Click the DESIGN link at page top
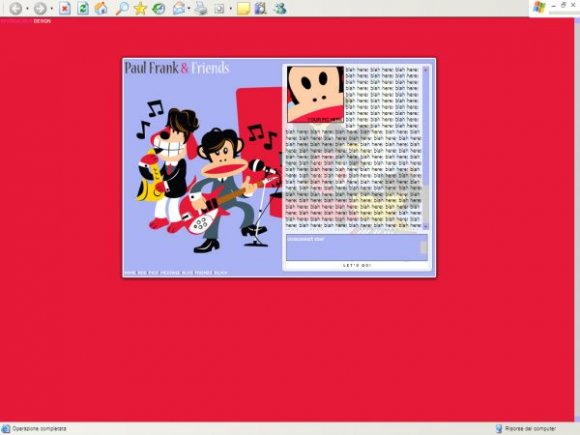 point(42,21)
